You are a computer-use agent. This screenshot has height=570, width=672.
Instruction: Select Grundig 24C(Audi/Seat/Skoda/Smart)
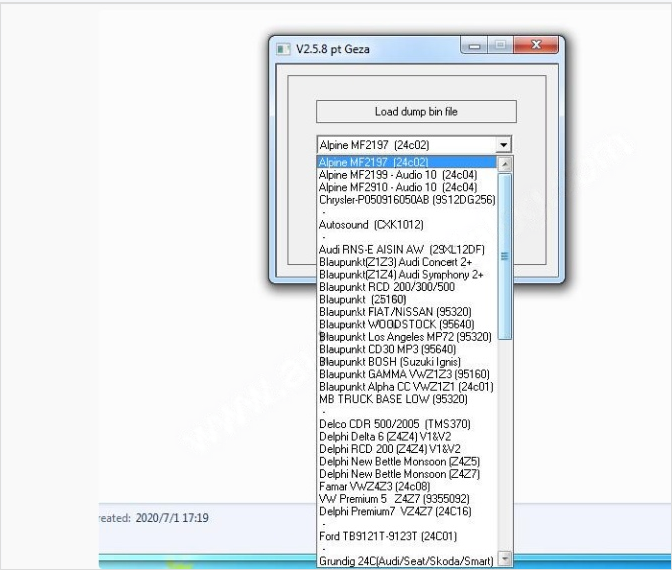tap(407, 561)
